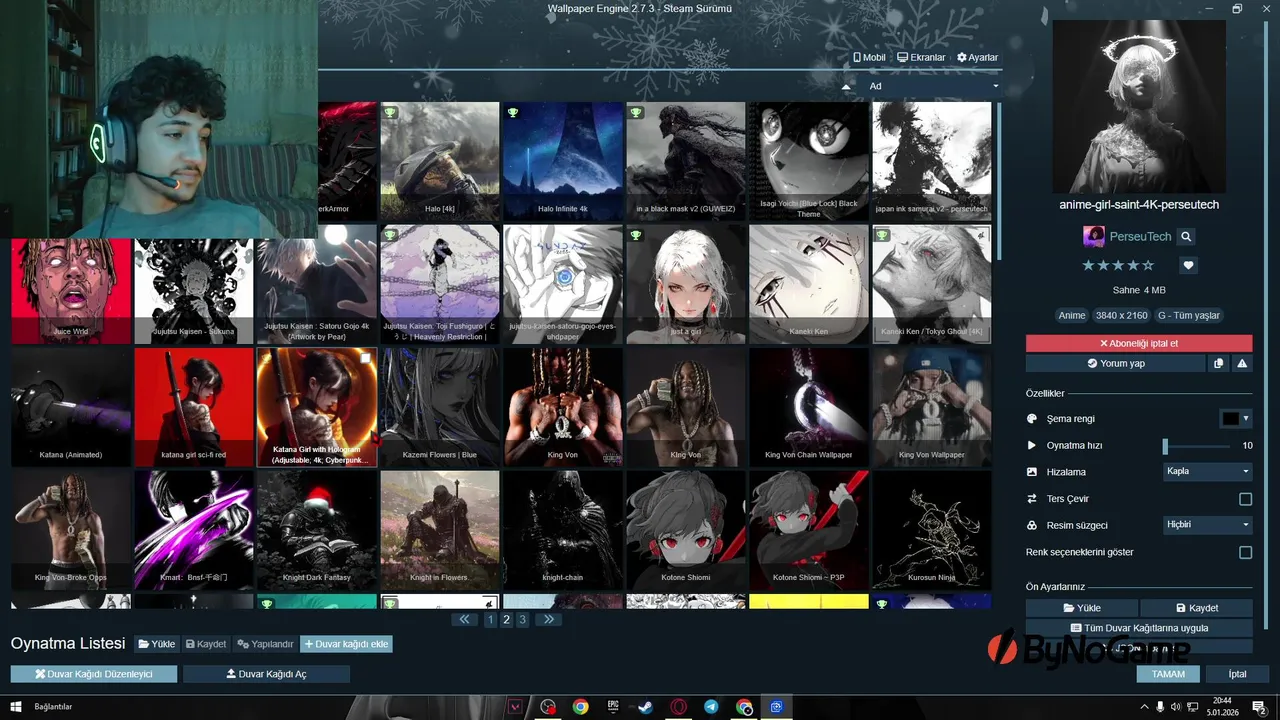The height and width of the screenshot is (720, 1280).
Task: Go to the first page with double-left arrows
Action: pyautogui.click(x=464, y=620)
